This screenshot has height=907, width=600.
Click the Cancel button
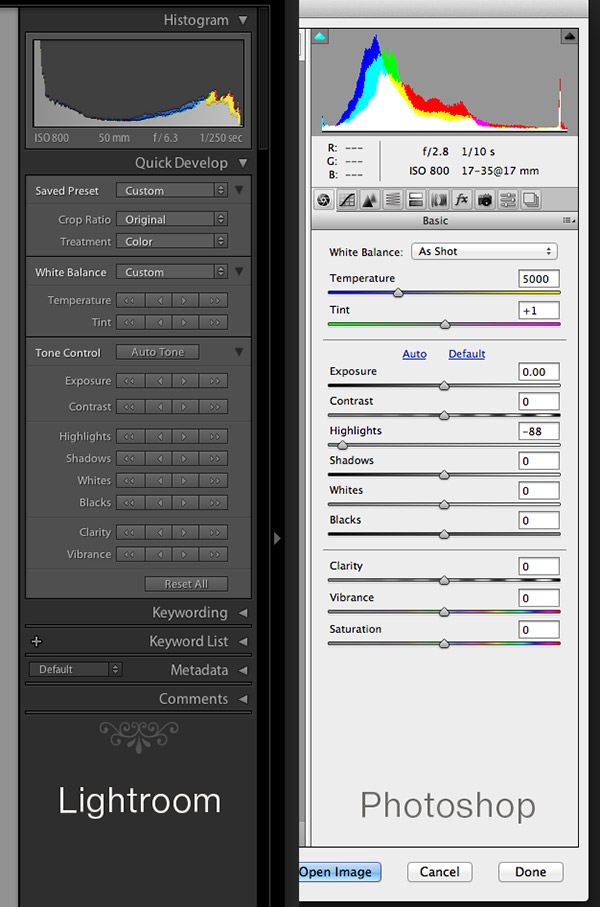click(x=440, y=872)
